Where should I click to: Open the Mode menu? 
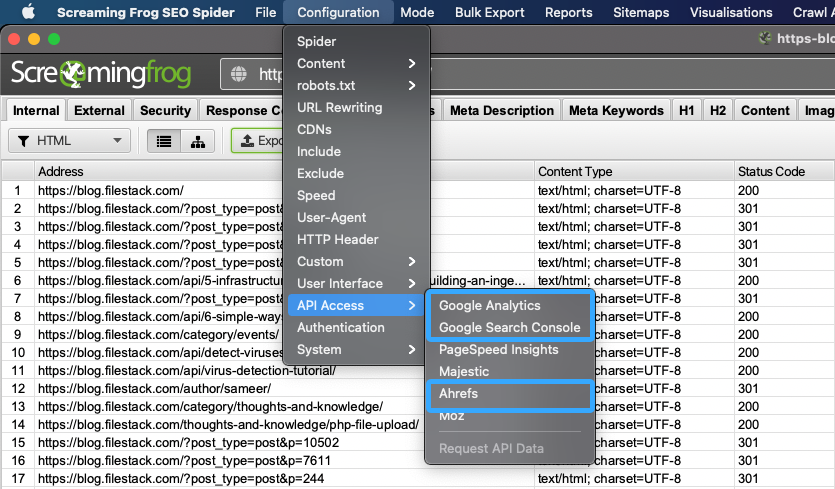click(x=417, y=12)
